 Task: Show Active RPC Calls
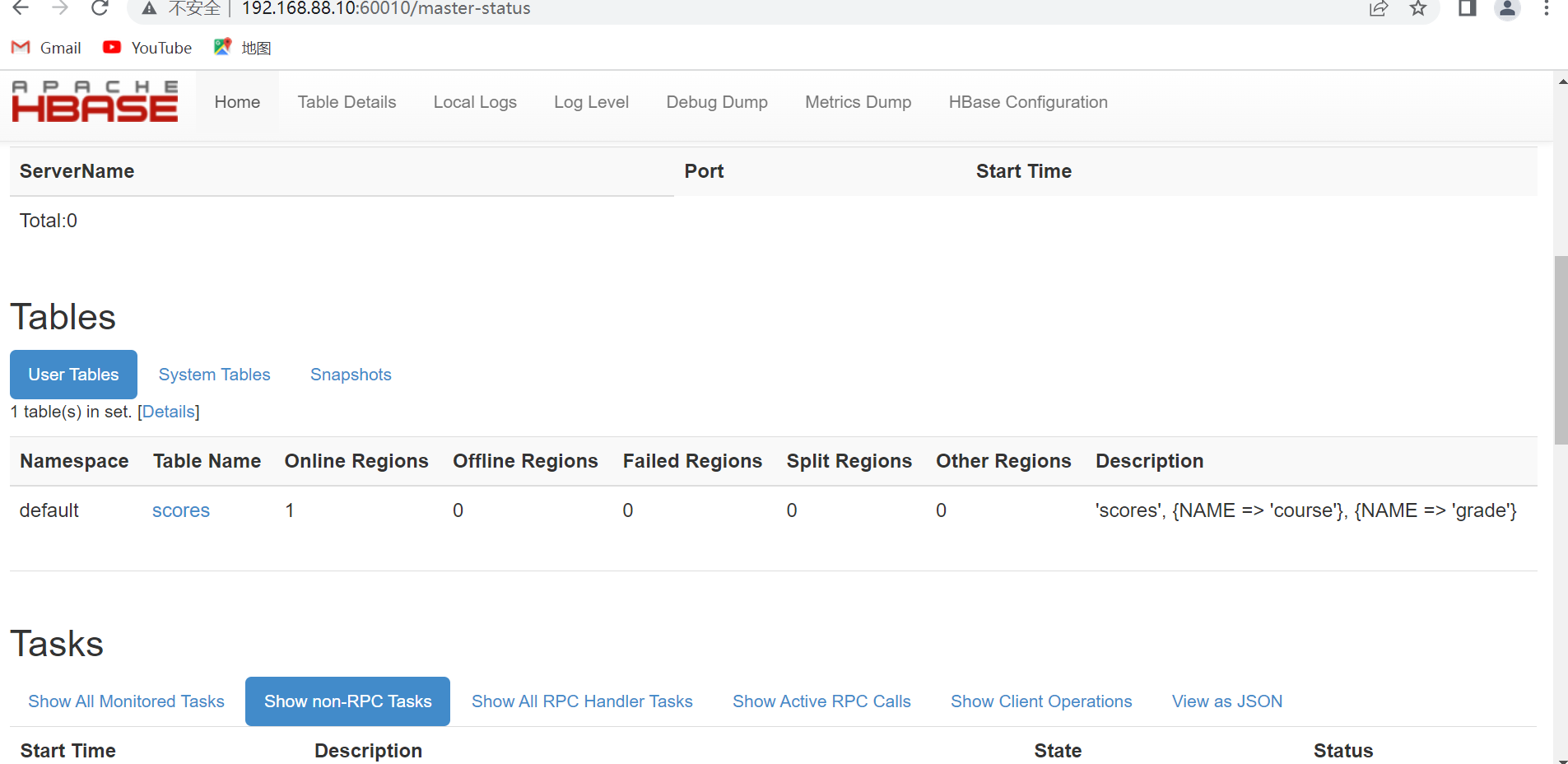(x=821, y=701)
